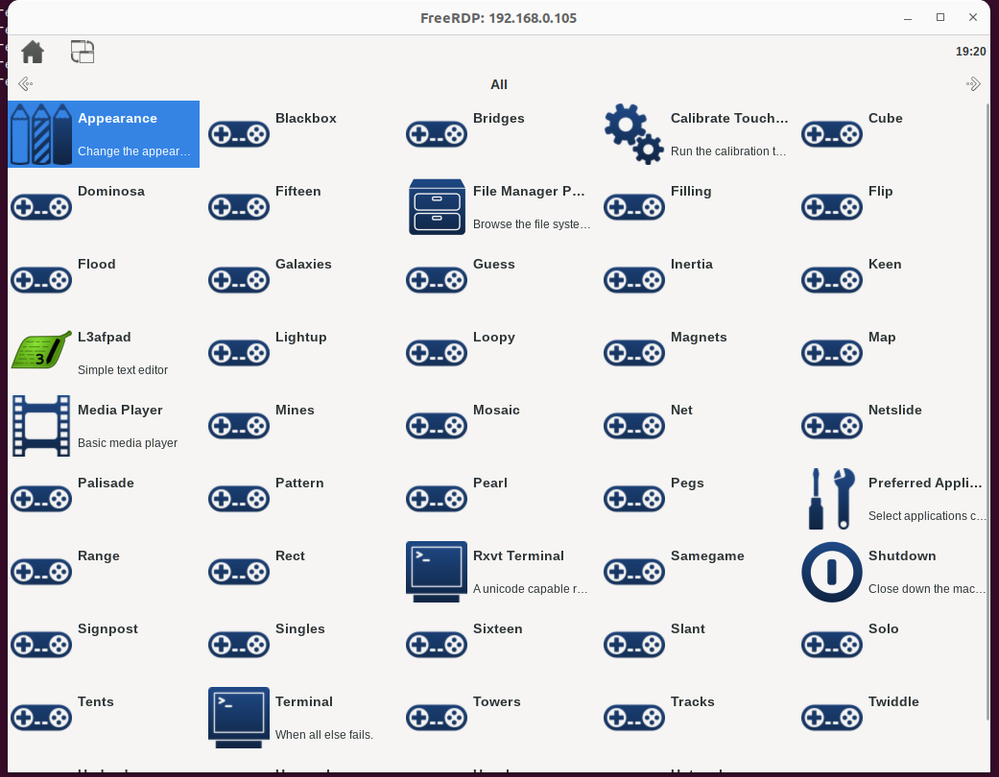Launch Cube game controller icon
999x777 pixels.
(831, 134)
